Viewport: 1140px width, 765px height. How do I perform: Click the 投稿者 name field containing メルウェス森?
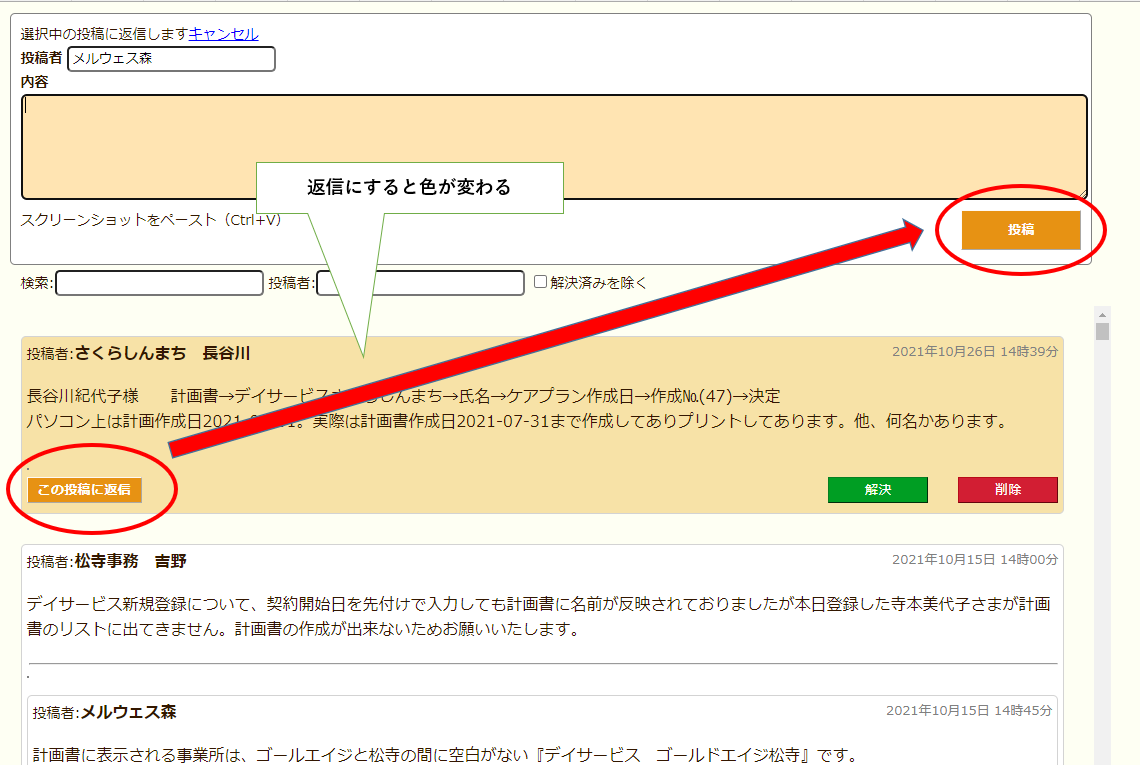[171, 59]
